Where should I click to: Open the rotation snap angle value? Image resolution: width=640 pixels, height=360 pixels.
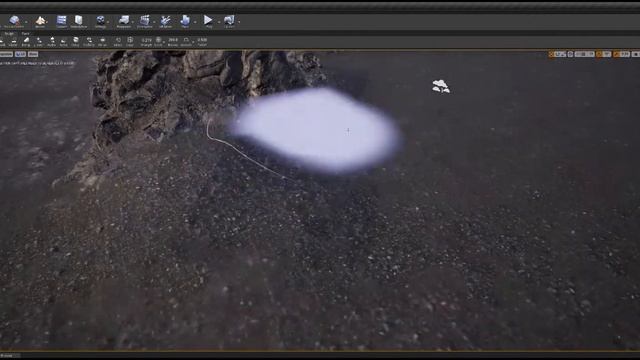tap(607, 54)
